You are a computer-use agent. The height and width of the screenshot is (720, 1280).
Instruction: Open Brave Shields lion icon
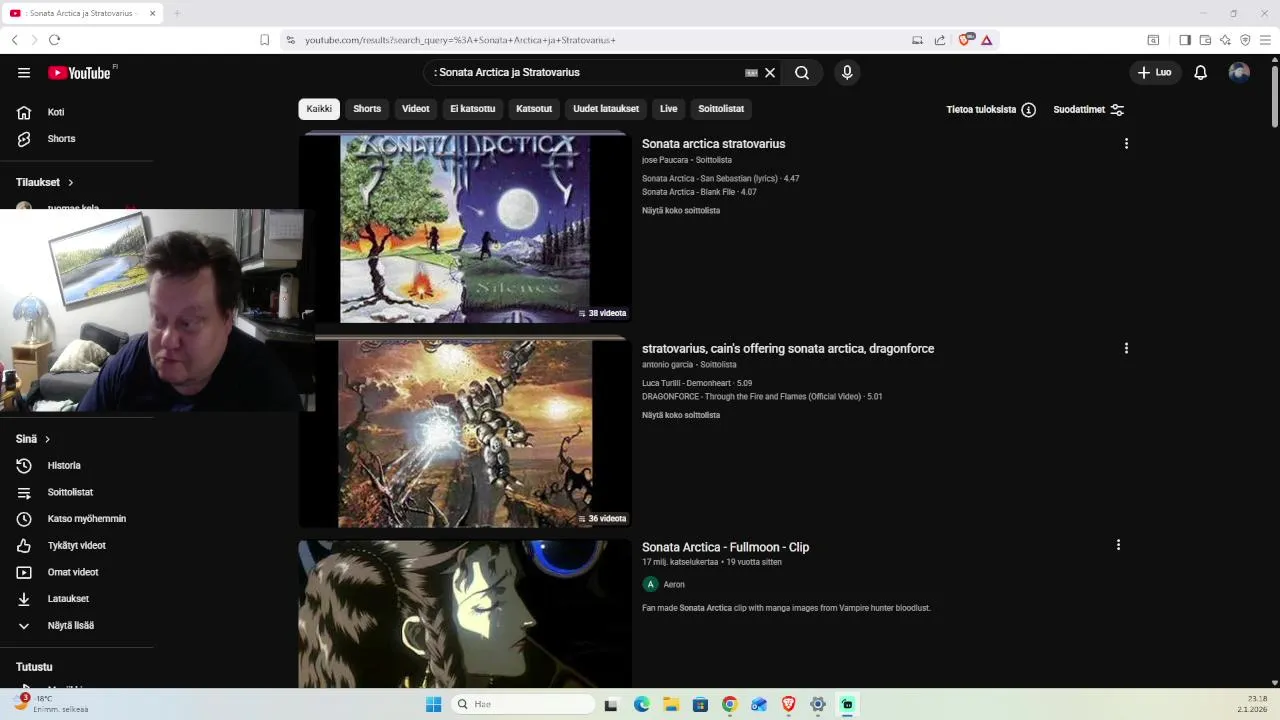[966, 40]
